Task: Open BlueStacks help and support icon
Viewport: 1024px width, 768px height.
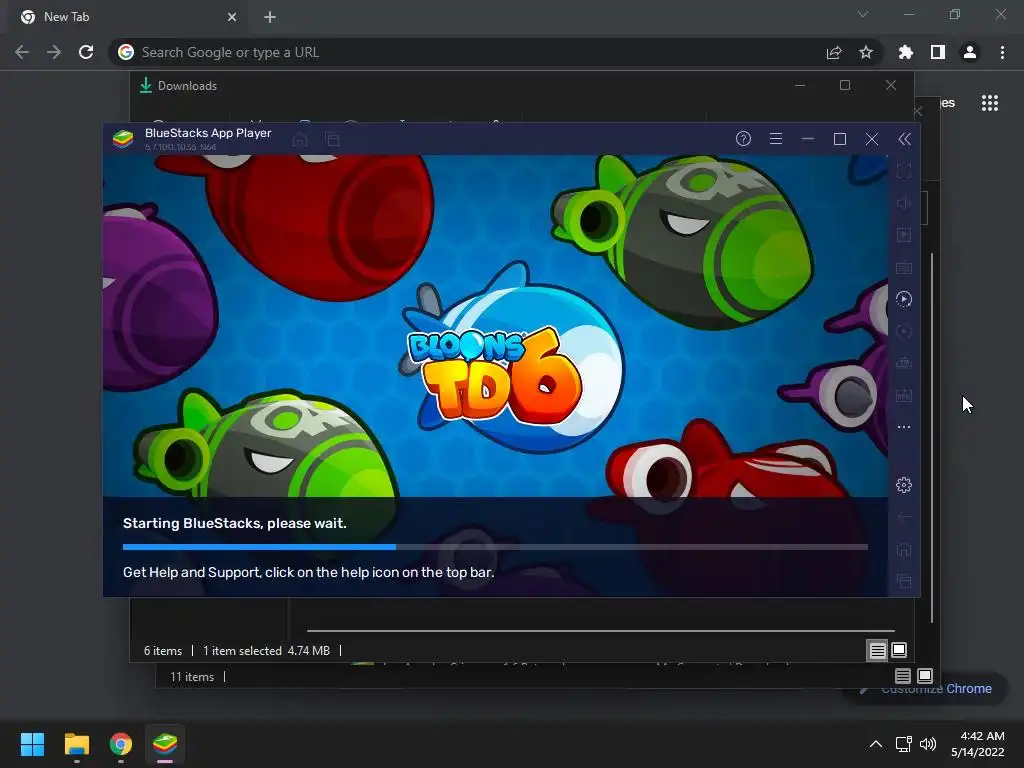Action: click(743, 138)
